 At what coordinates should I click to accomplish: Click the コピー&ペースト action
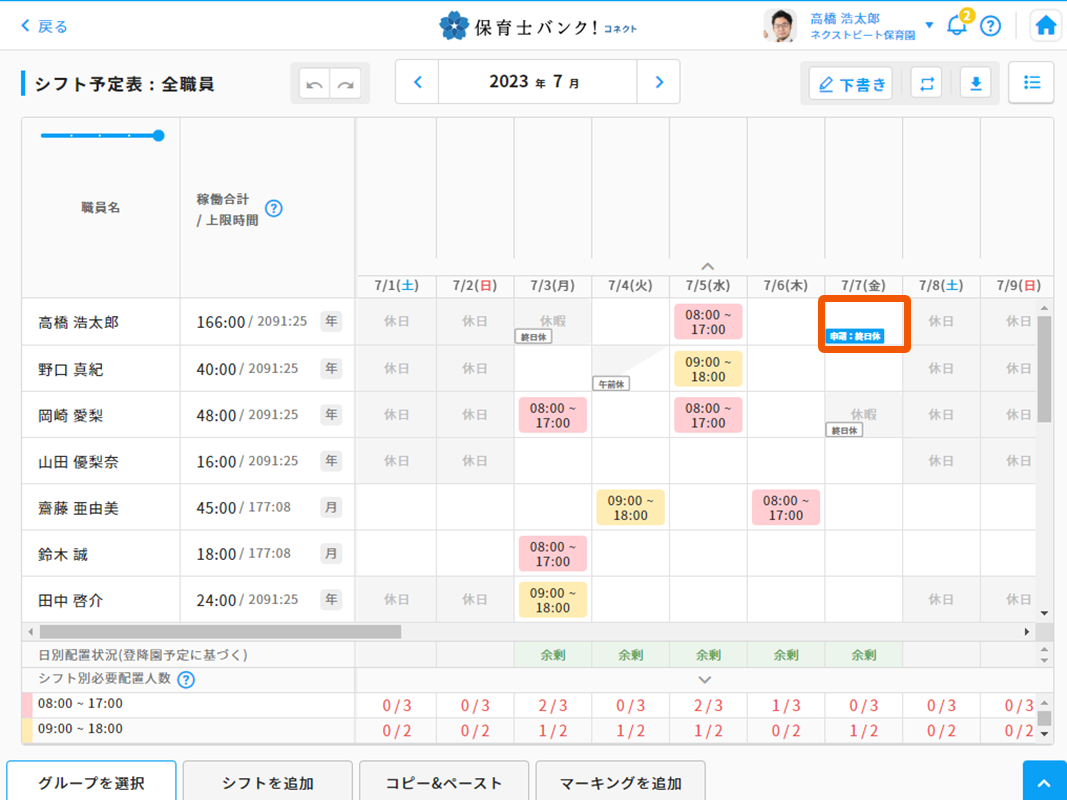click(444, 782)
